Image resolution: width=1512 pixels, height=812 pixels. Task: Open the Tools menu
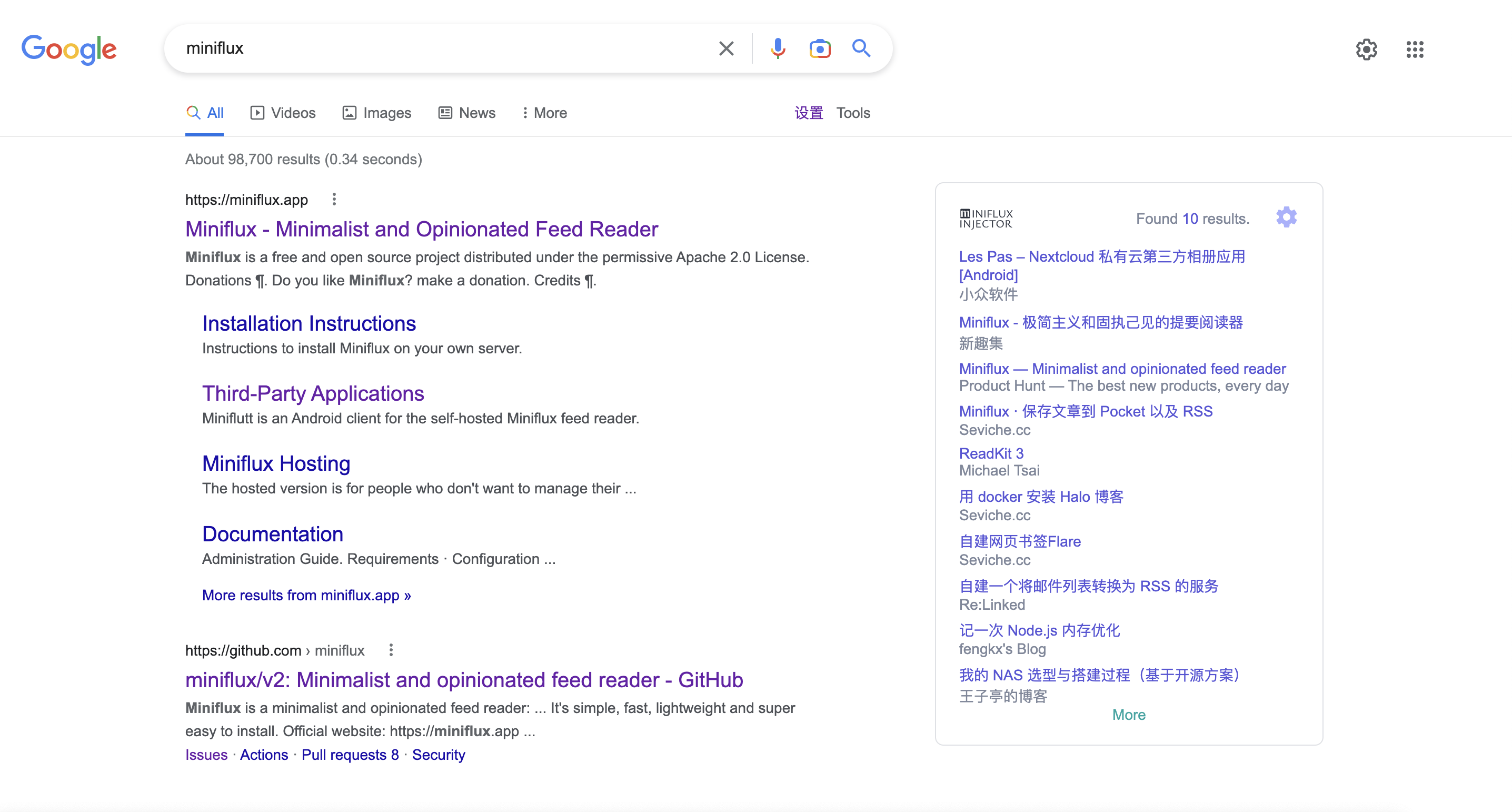(x=853, y=113)
